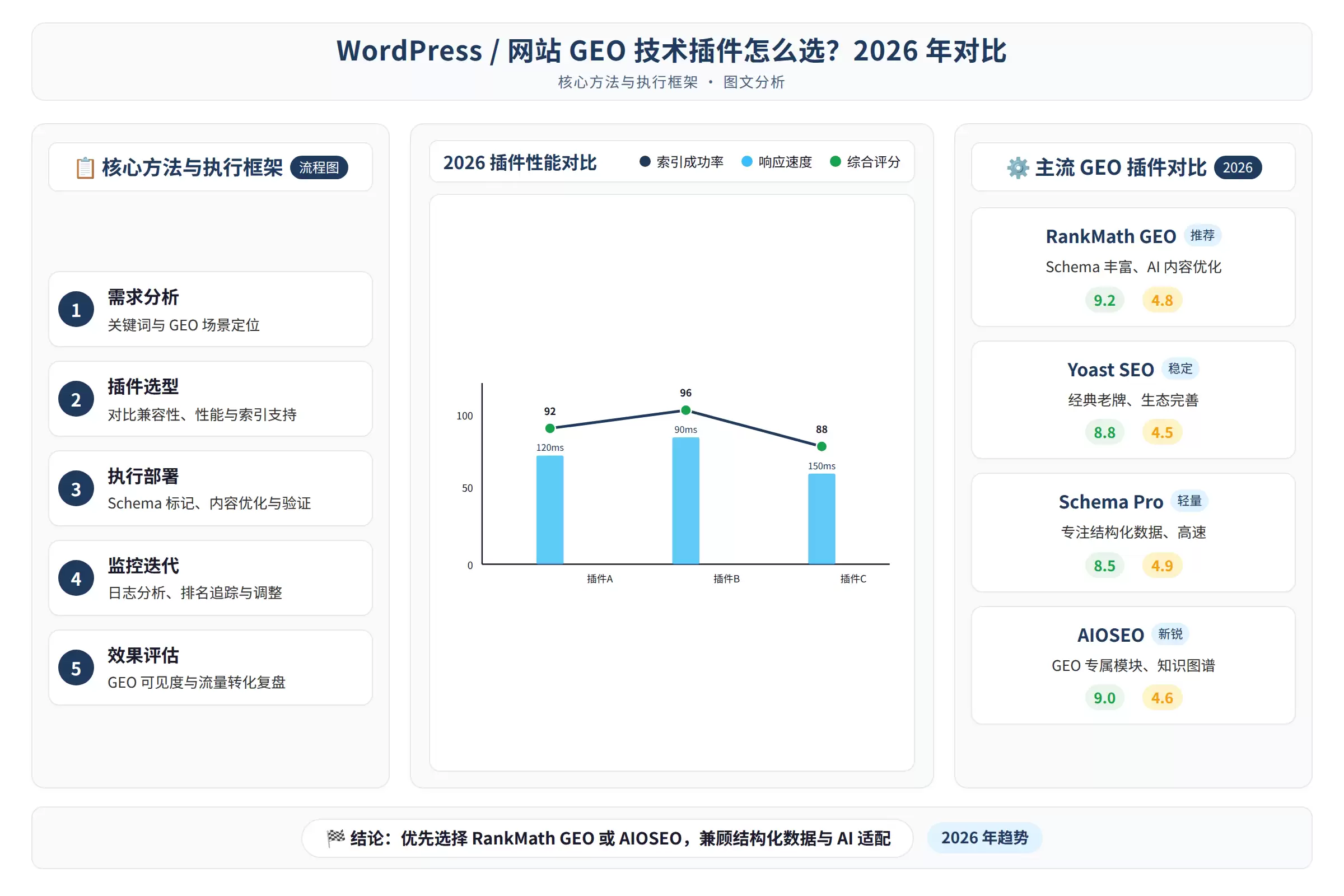Select step number 1 circle for 需求分析
This screenshot has height=896, width=1344.
(x=76, y=309)
